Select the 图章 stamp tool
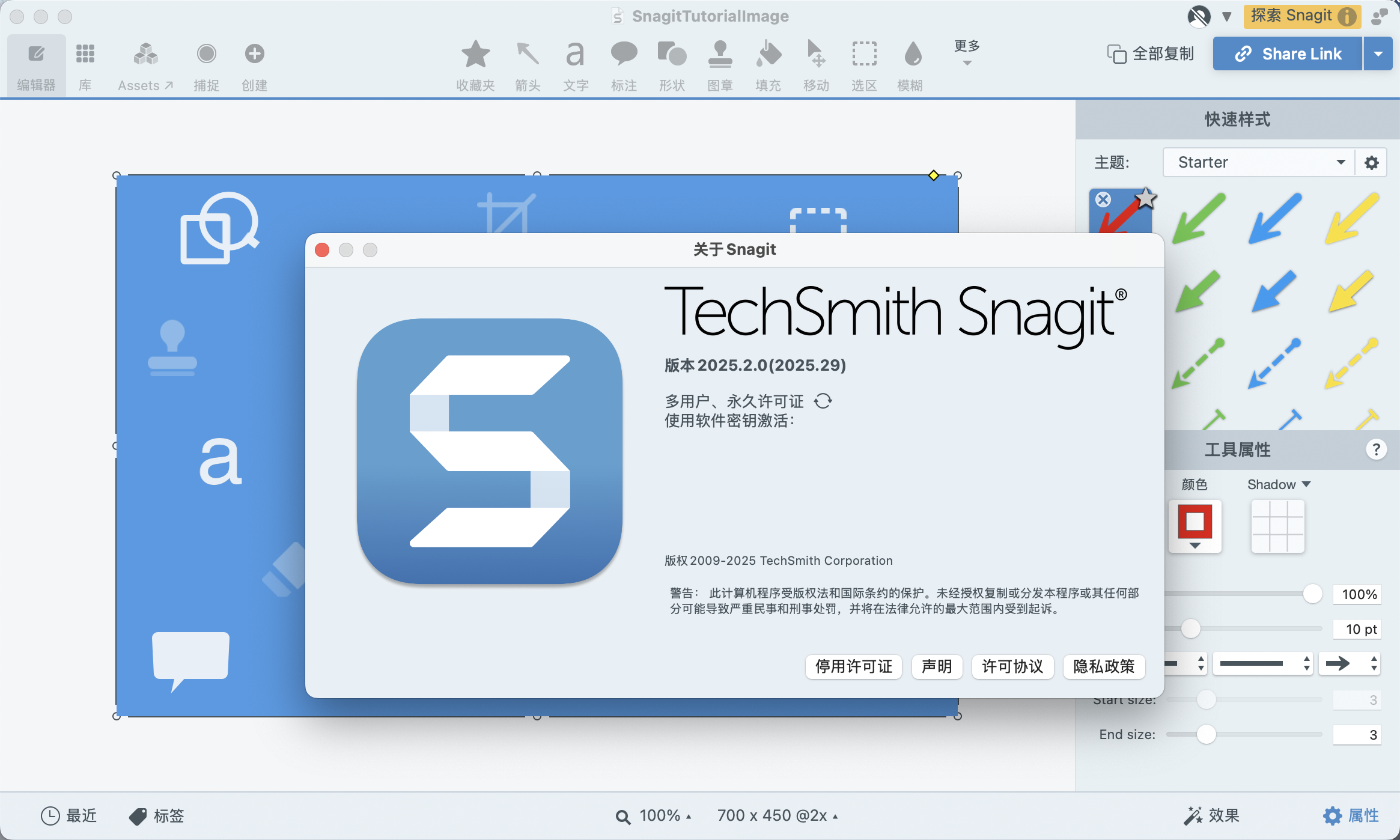1400x840 pixels. tap(720, 66)
